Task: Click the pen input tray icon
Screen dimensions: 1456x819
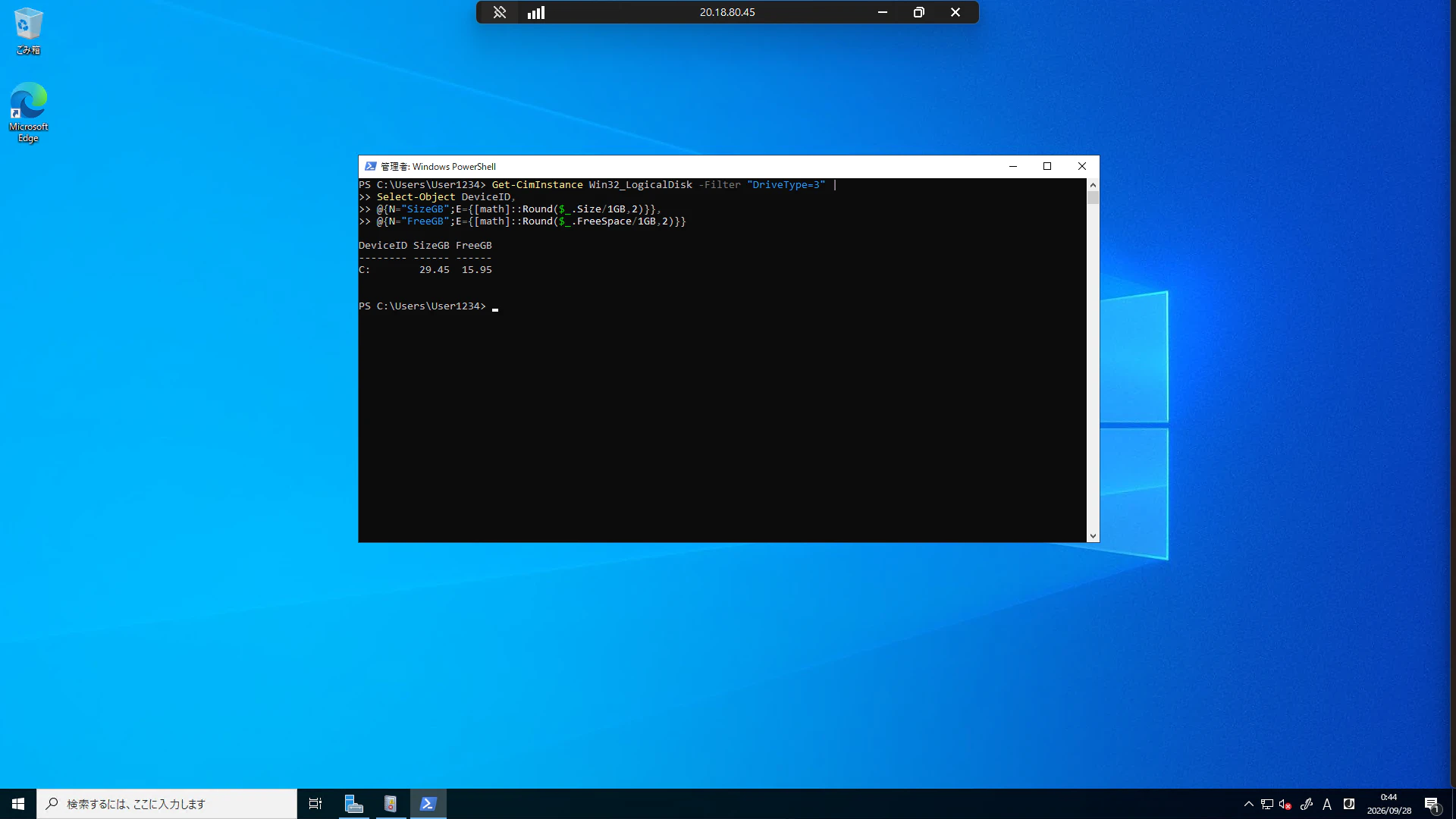Action: [1307, 804]
